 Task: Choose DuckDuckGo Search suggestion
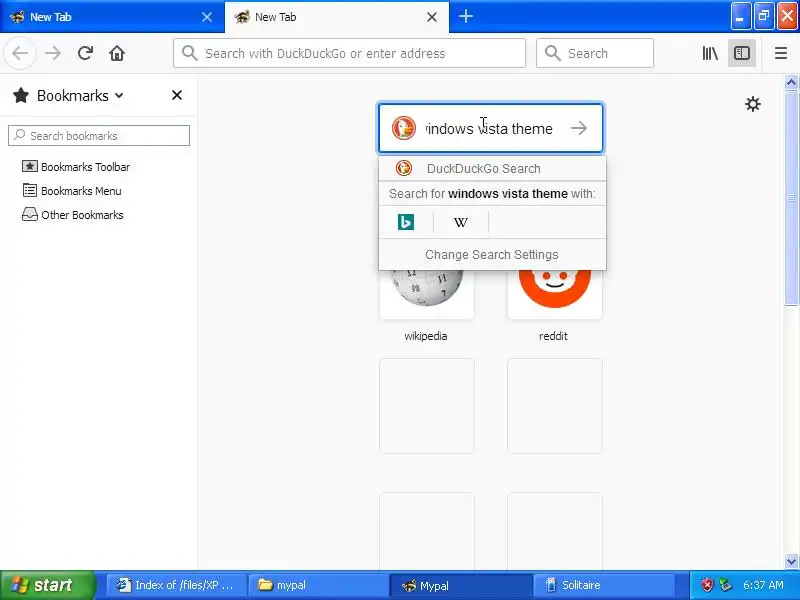(492, 168)
